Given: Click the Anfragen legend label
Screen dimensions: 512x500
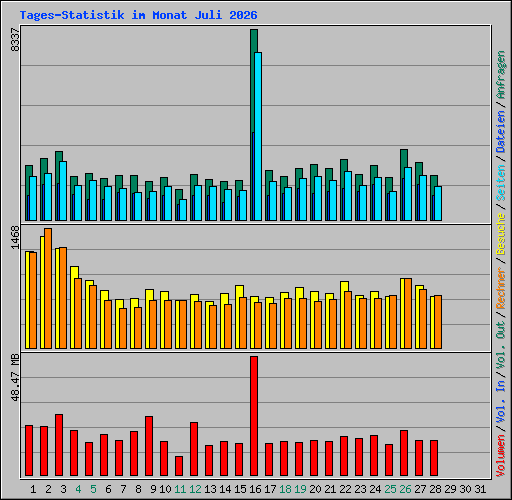Looking at the screenshot, I should 501,75.
